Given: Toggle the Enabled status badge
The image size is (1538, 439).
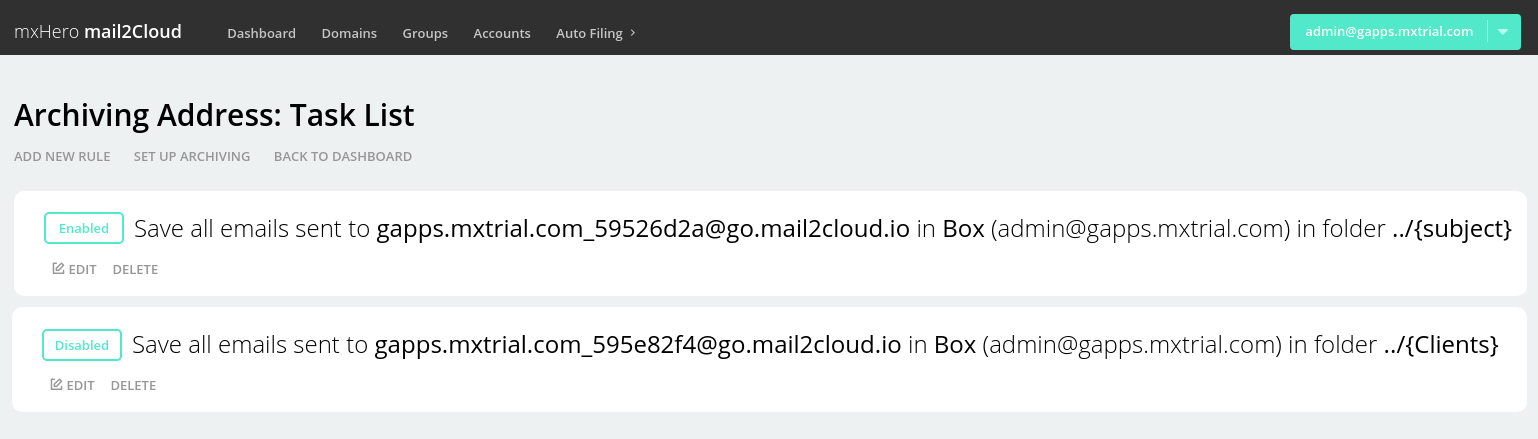Looking at the screenshot, I should tap(84, 228).
